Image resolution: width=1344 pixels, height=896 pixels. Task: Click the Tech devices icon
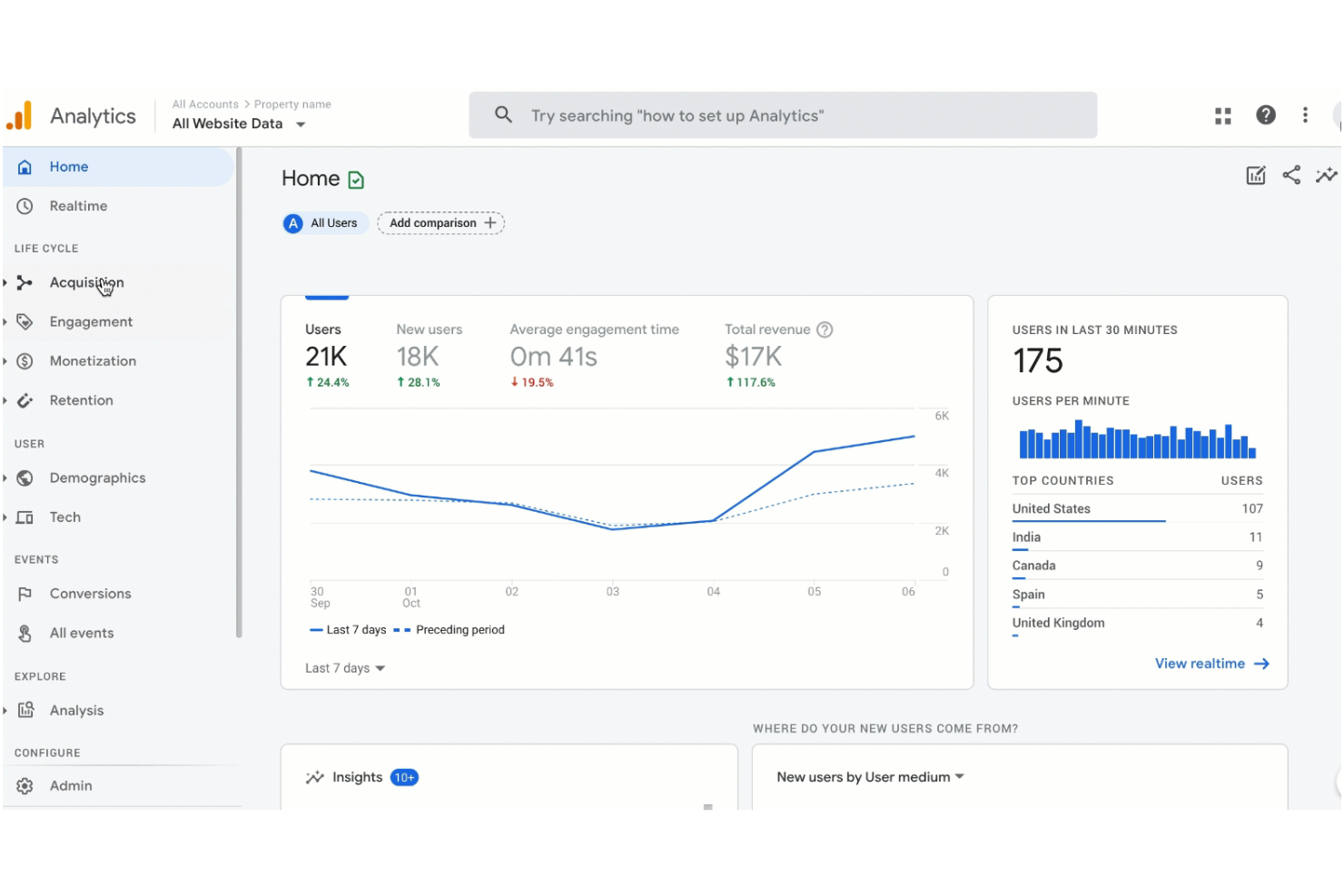tap(25, 517)
